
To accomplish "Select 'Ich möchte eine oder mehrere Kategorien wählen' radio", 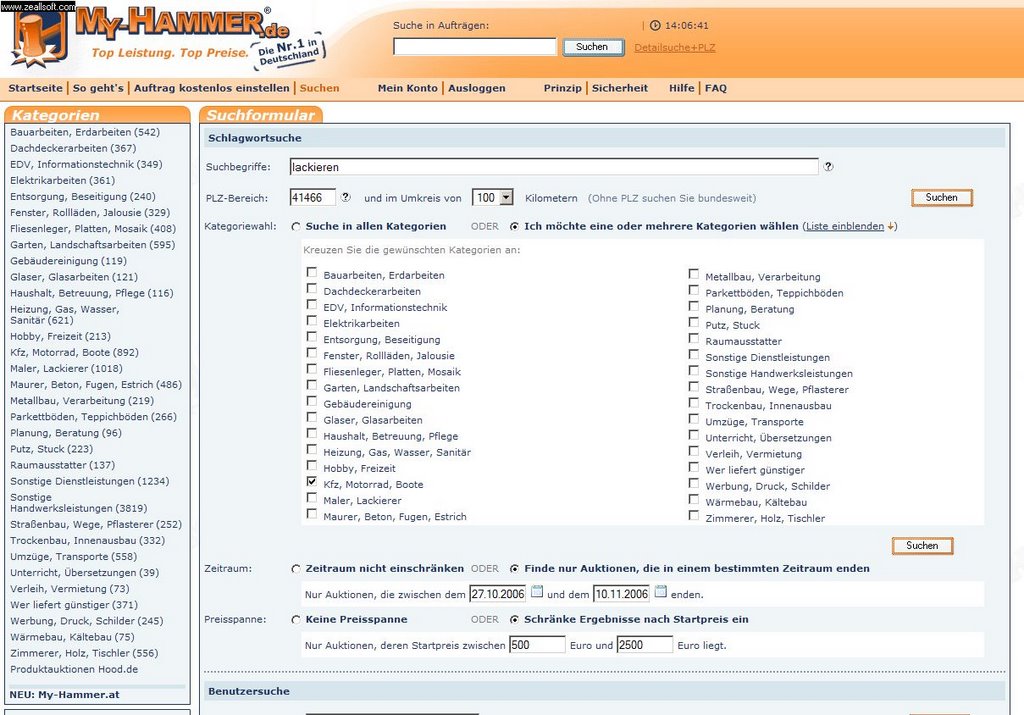I will coord(515,227).
